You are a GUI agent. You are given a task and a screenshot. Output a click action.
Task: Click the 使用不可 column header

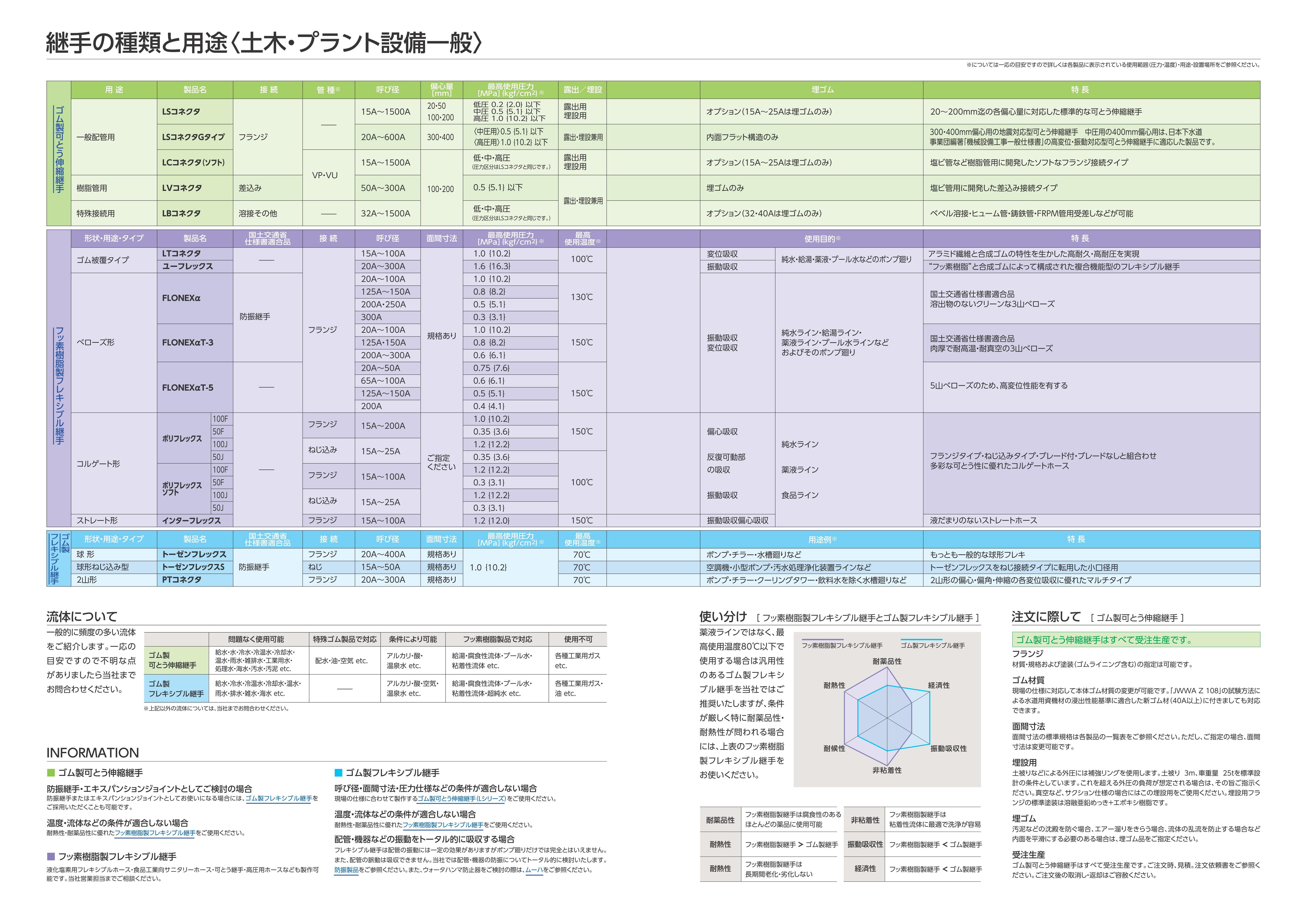pyautogui.click(x=578, y=640)
